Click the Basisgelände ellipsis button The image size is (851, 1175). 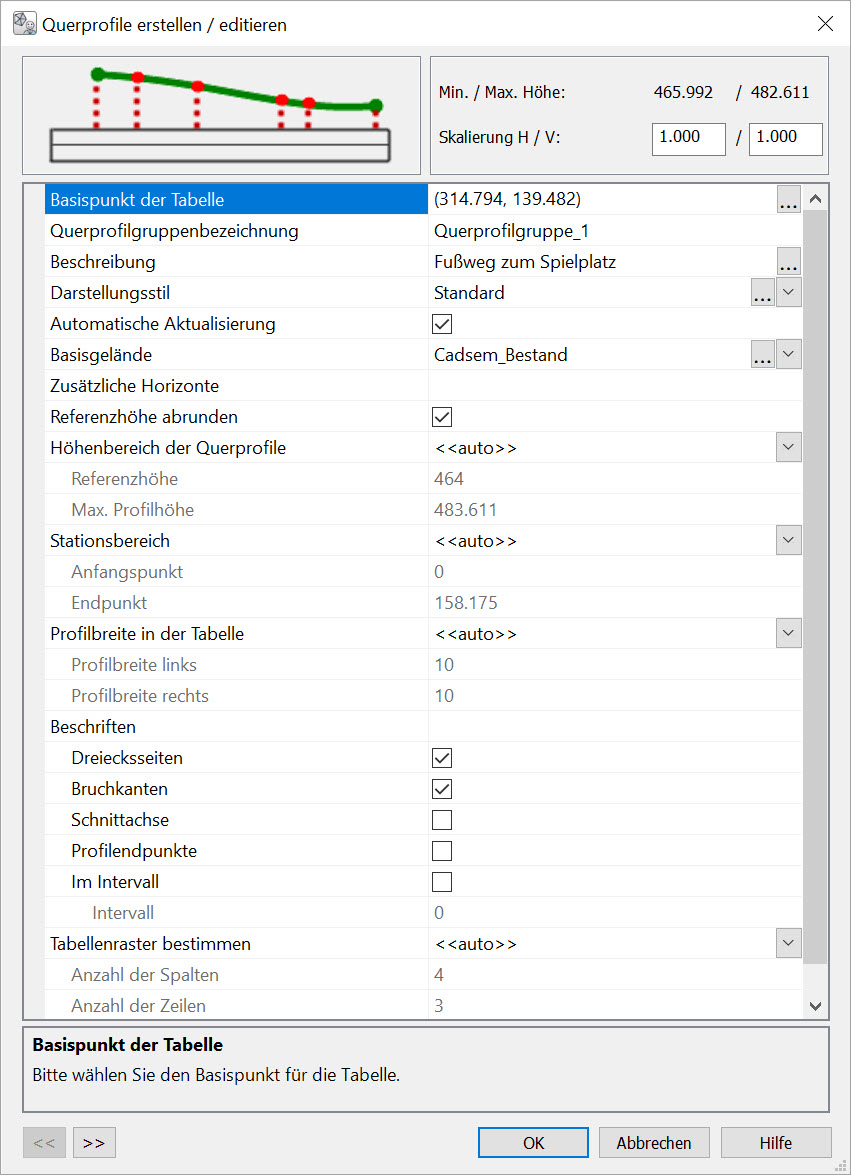pyautogui.click(x=762, y=355)
